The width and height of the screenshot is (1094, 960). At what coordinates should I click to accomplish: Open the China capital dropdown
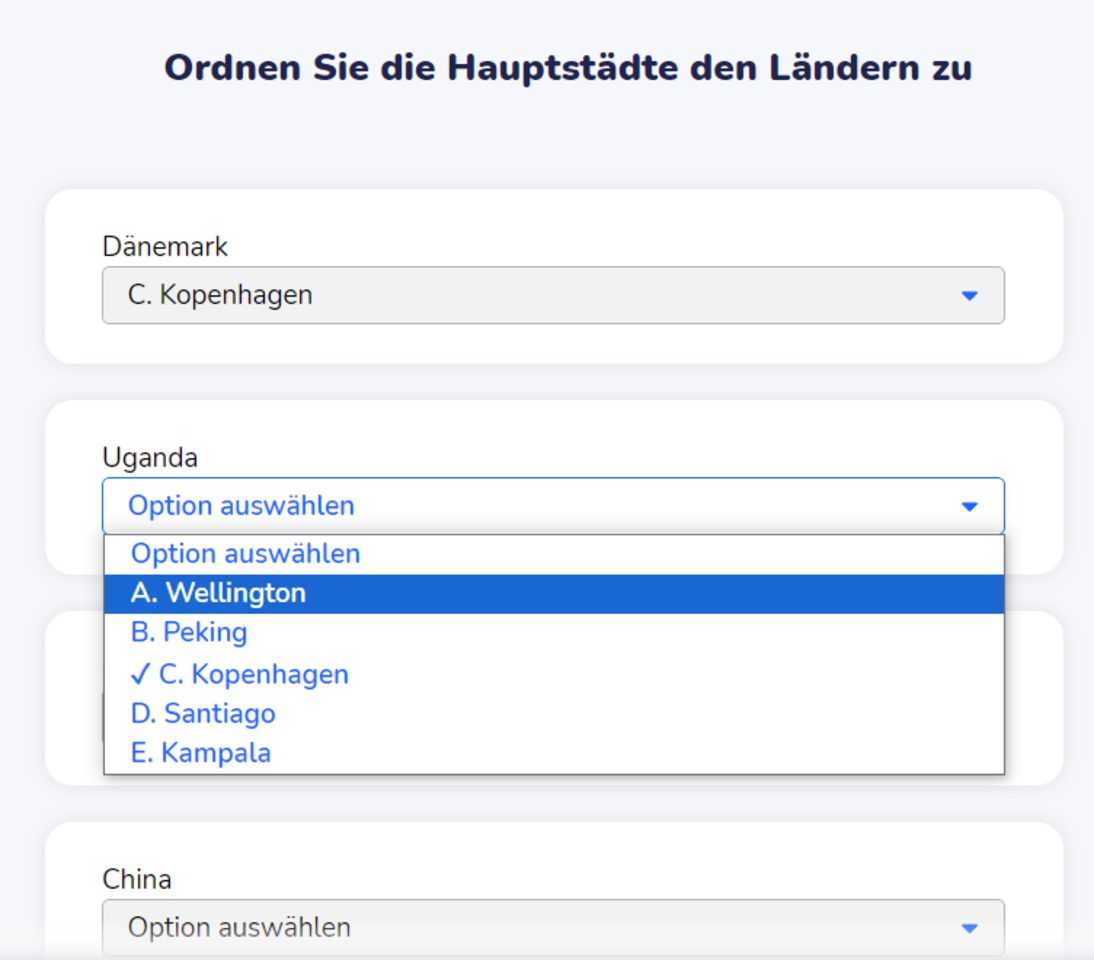pyautogui.click(x=552, y=927)
